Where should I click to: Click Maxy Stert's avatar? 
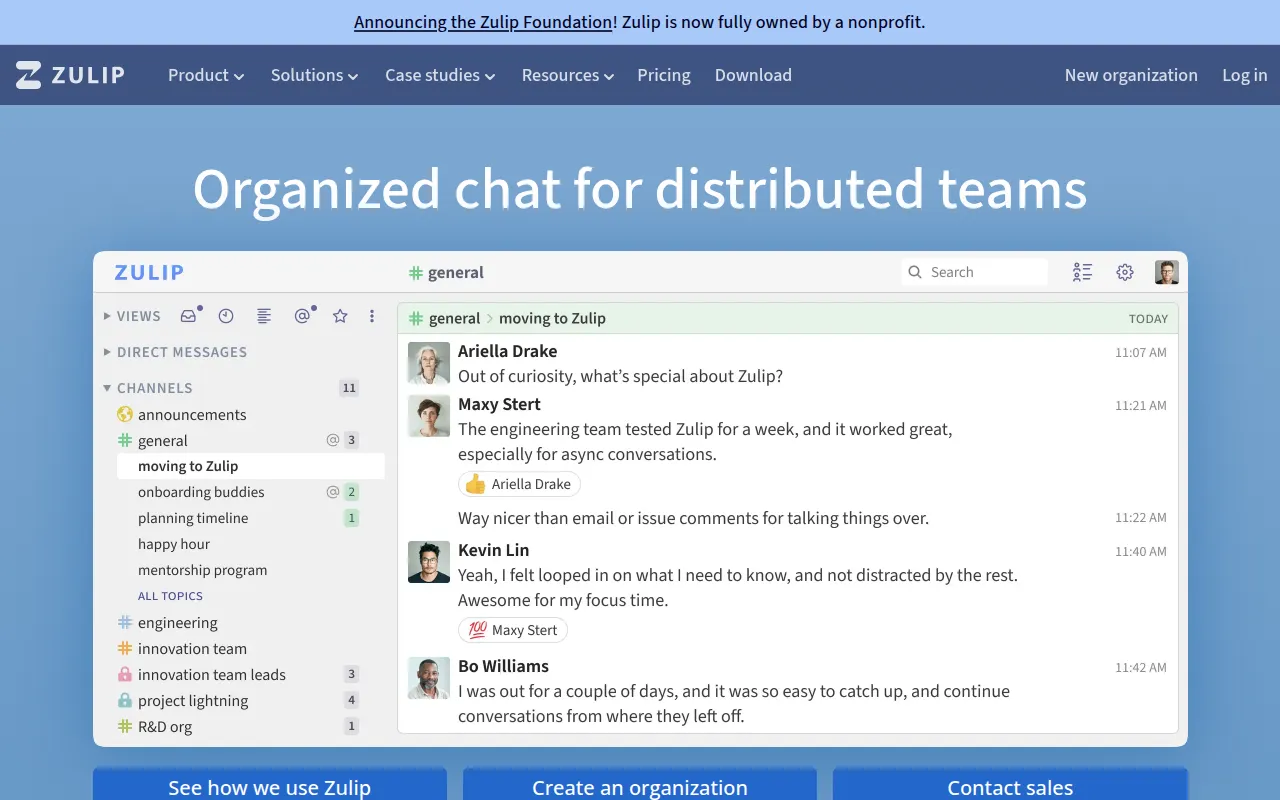click(429, 416)
